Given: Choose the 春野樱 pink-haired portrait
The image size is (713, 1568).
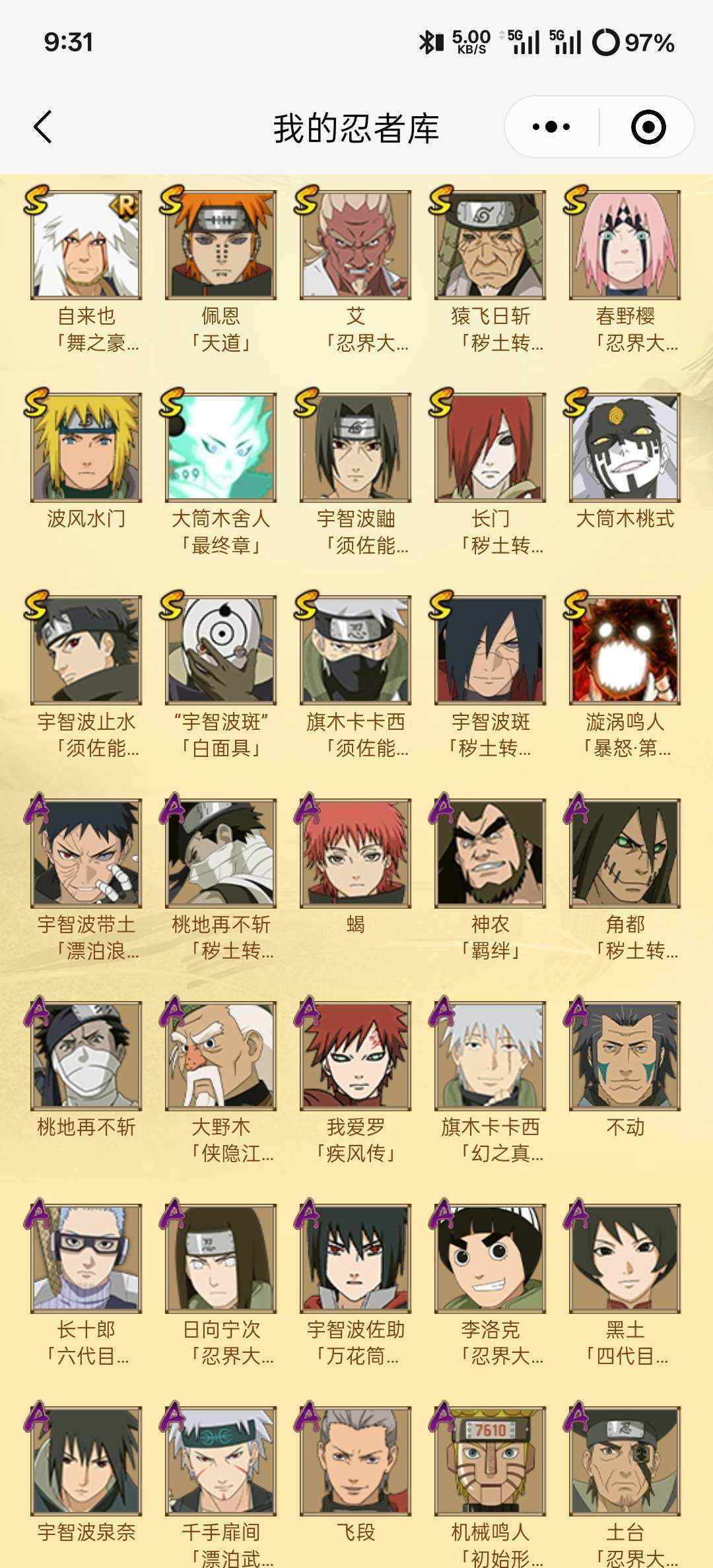Looking at the screenshot, I should (625, 245).
